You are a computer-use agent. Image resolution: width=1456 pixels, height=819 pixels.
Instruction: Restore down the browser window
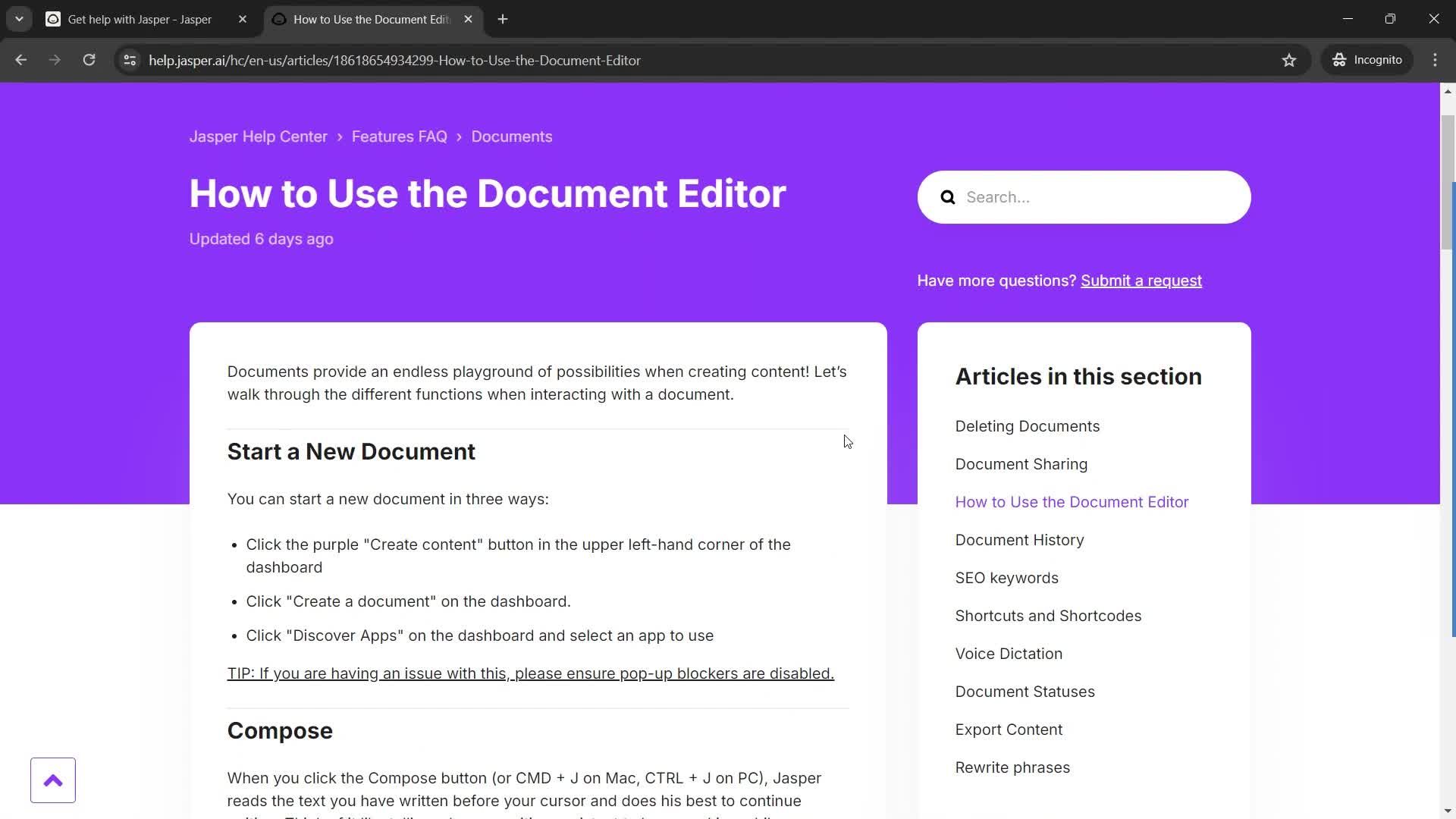point(1390,19)
